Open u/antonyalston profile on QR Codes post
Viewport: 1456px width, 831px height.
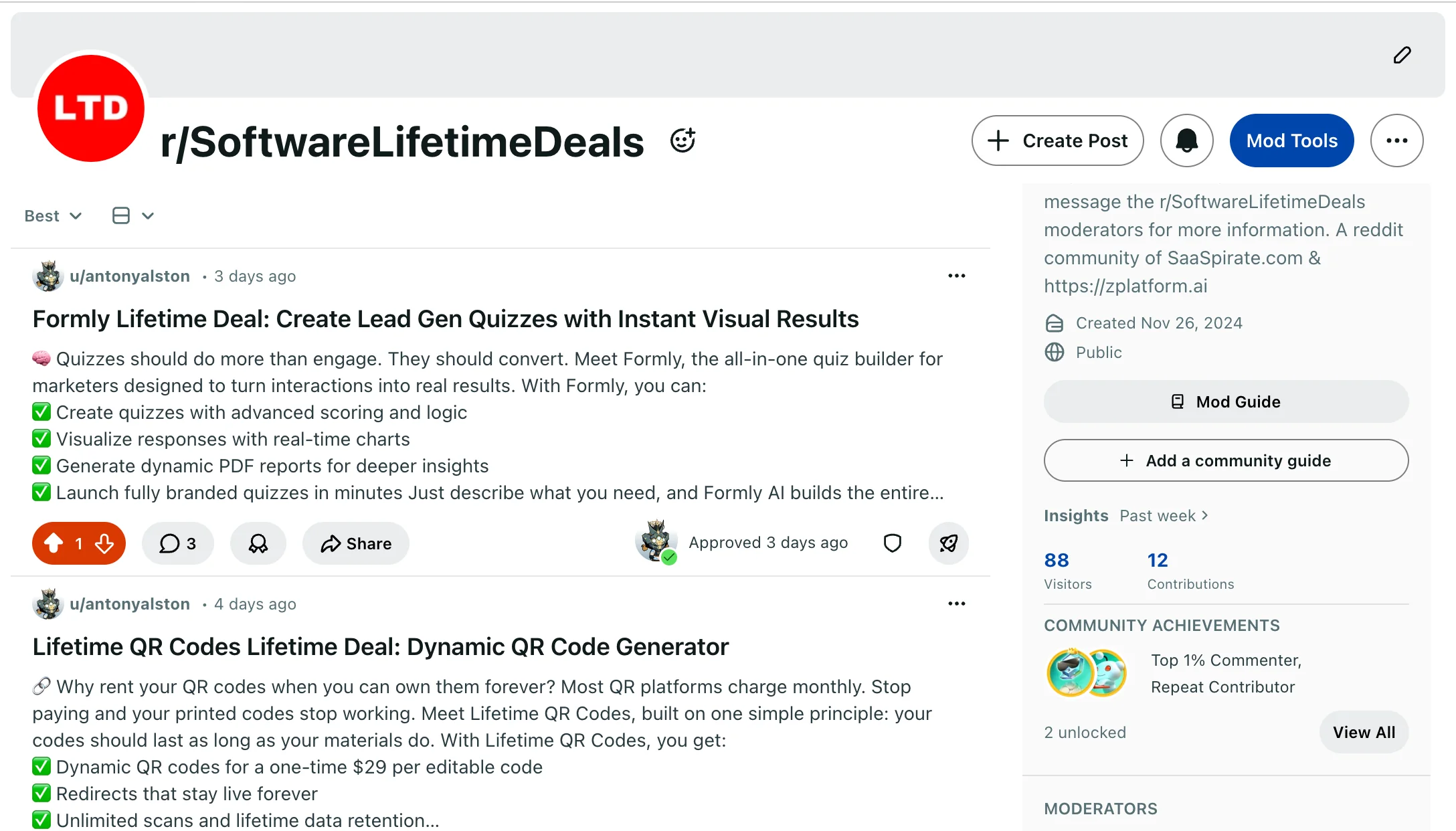coord(130,604)
